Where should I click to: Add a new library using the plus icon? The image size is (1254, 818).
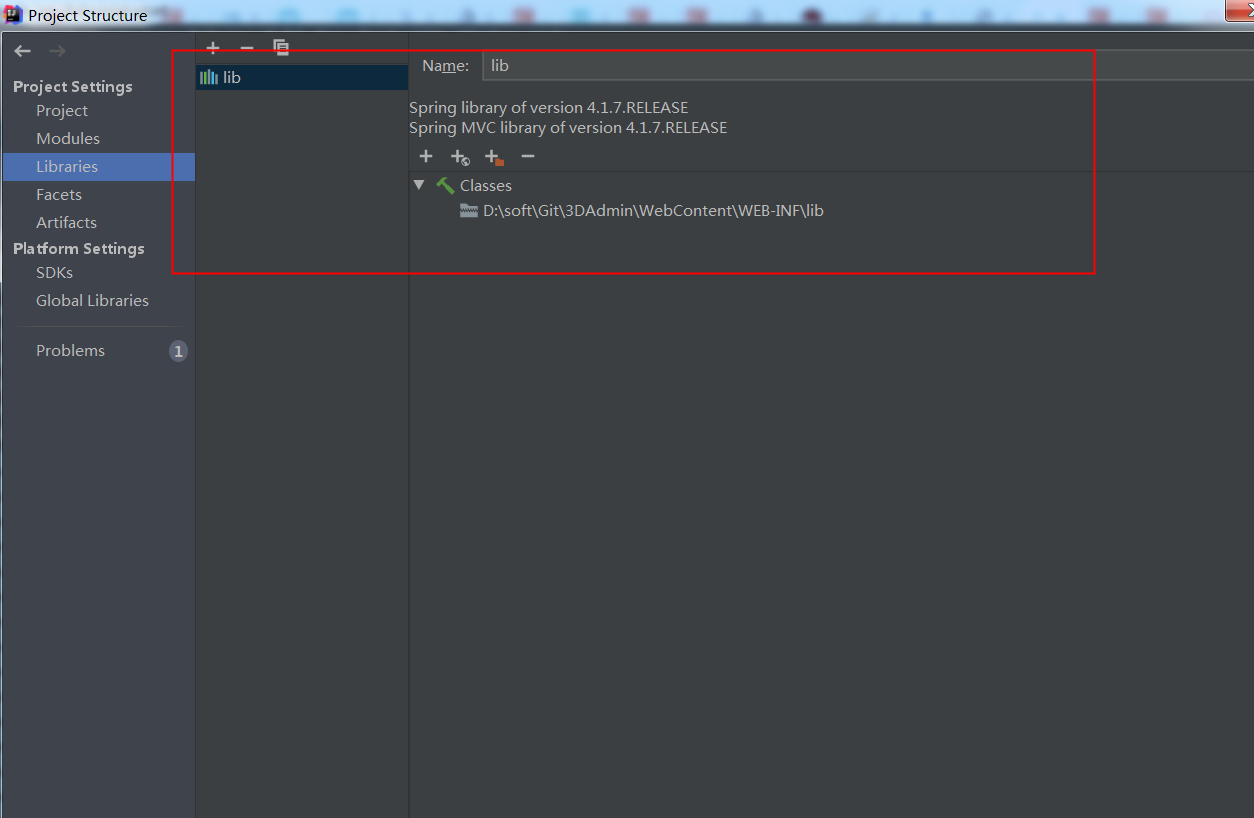coord(212,47)
